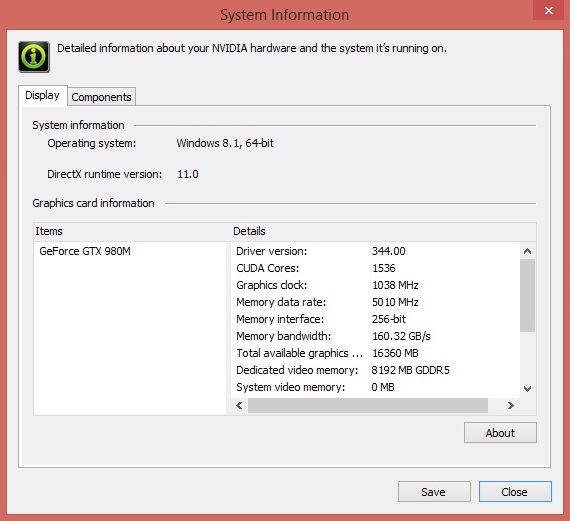570x521 pixels.
Task: Close the System Information window
Action: pyautogui.click(x=549, y=11)
